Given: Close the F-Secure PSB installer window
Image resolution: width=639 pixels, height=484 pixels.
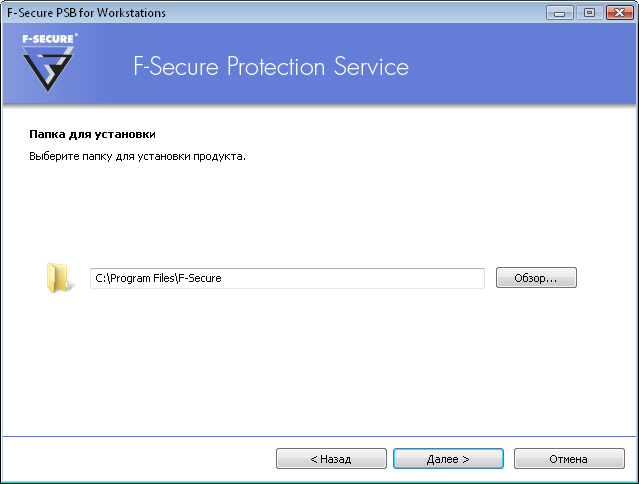Looking at the screenshot, I should pos(616,12).
